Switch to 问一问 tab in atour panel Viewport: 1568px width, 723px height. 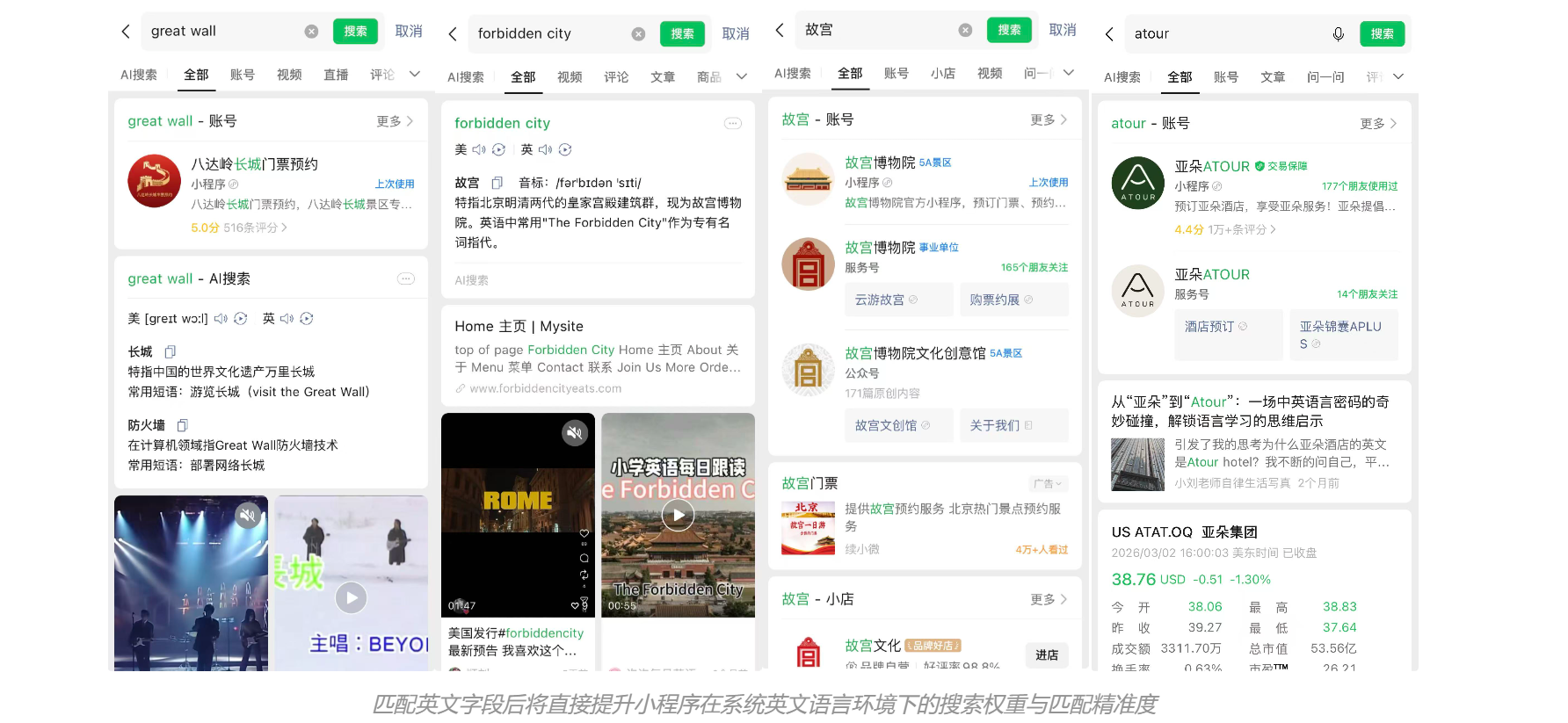(x=1325, y=77)
